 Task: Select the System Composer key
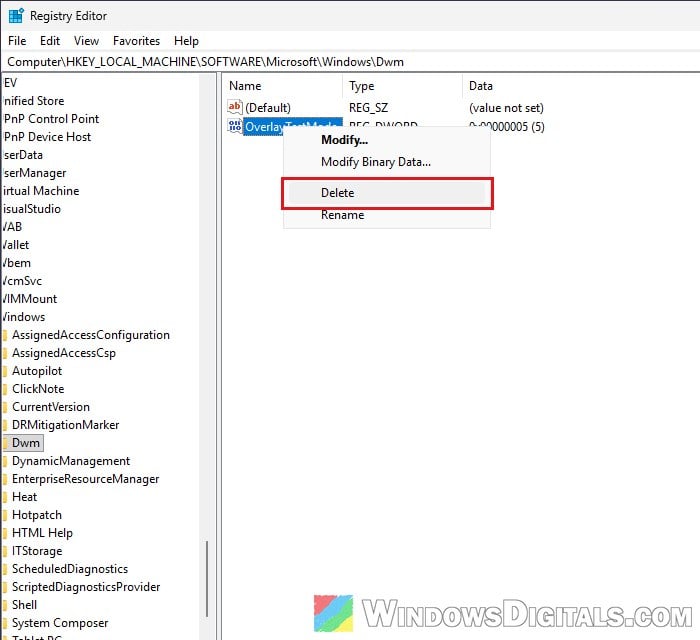click(60, 623)
